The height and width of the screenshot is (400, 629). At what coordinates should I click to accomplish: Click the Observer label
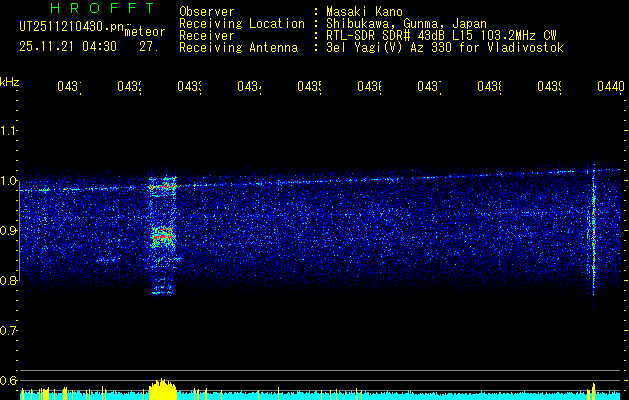tap(207, 11)
